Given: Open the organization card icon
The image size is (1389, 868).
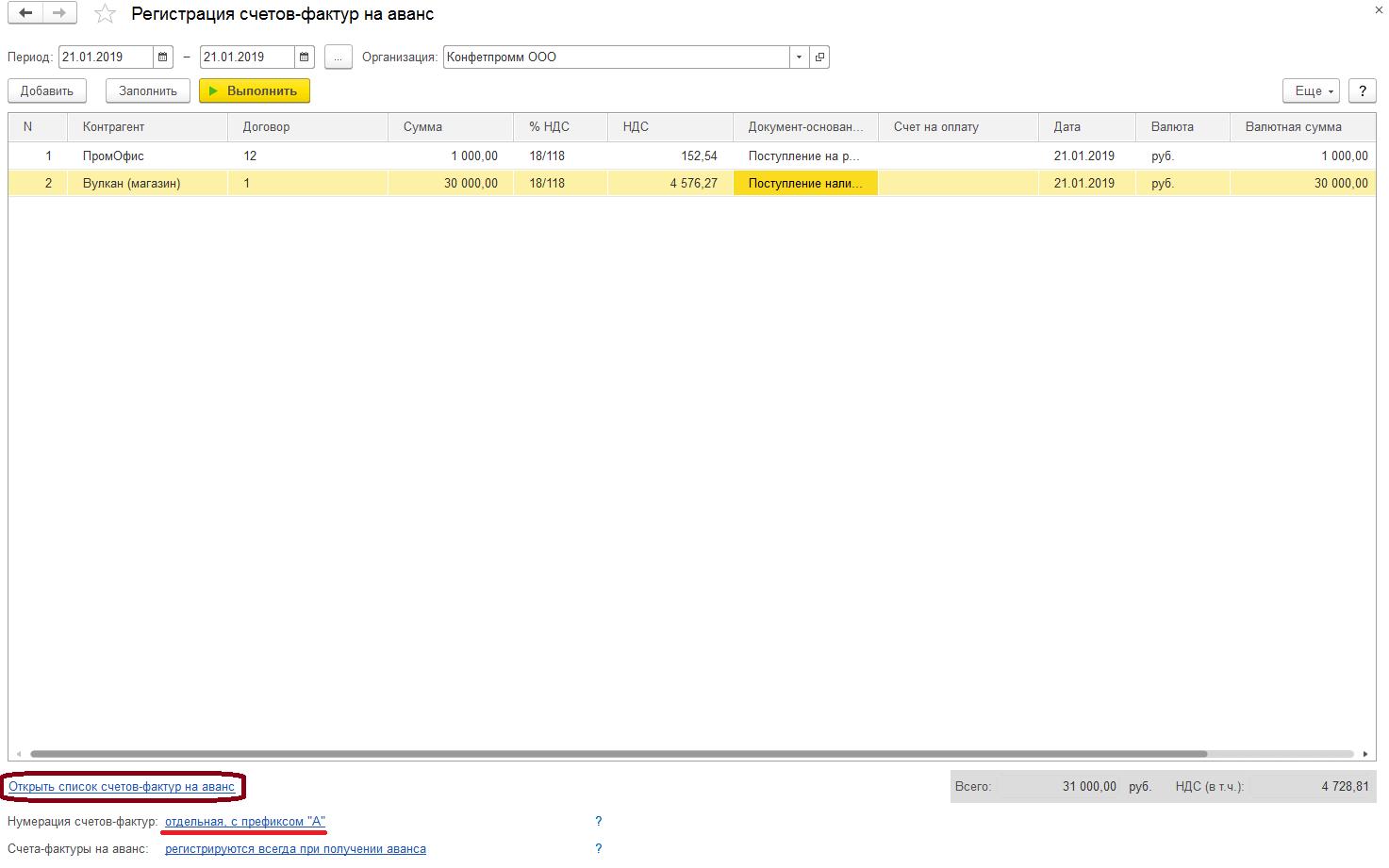Looking at the screenshot, I should [x=819, y=57].
